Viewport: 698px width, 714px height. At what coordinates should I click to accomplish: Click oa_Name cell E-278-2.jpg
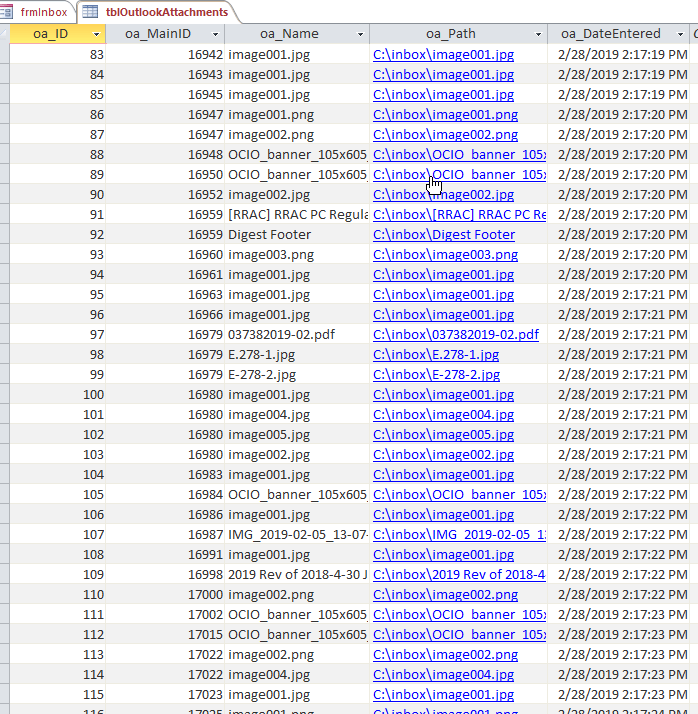(297, 375)
